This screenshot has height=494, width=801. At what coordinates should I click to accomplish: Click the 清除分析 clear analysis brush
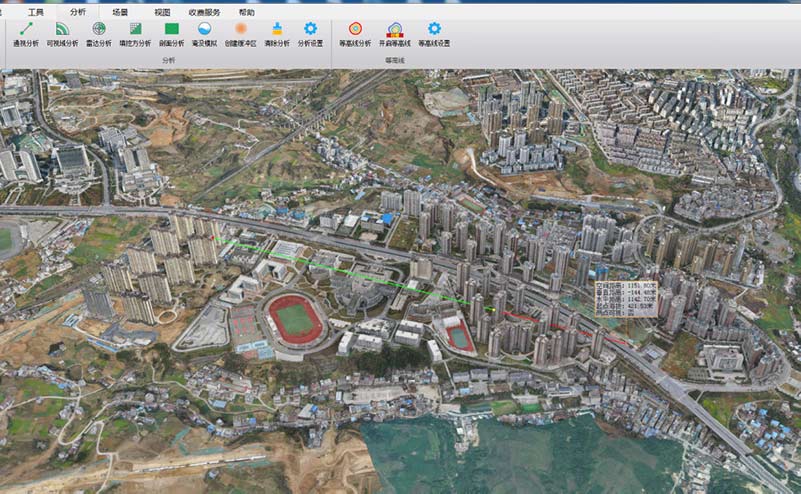tap(277, 33)
